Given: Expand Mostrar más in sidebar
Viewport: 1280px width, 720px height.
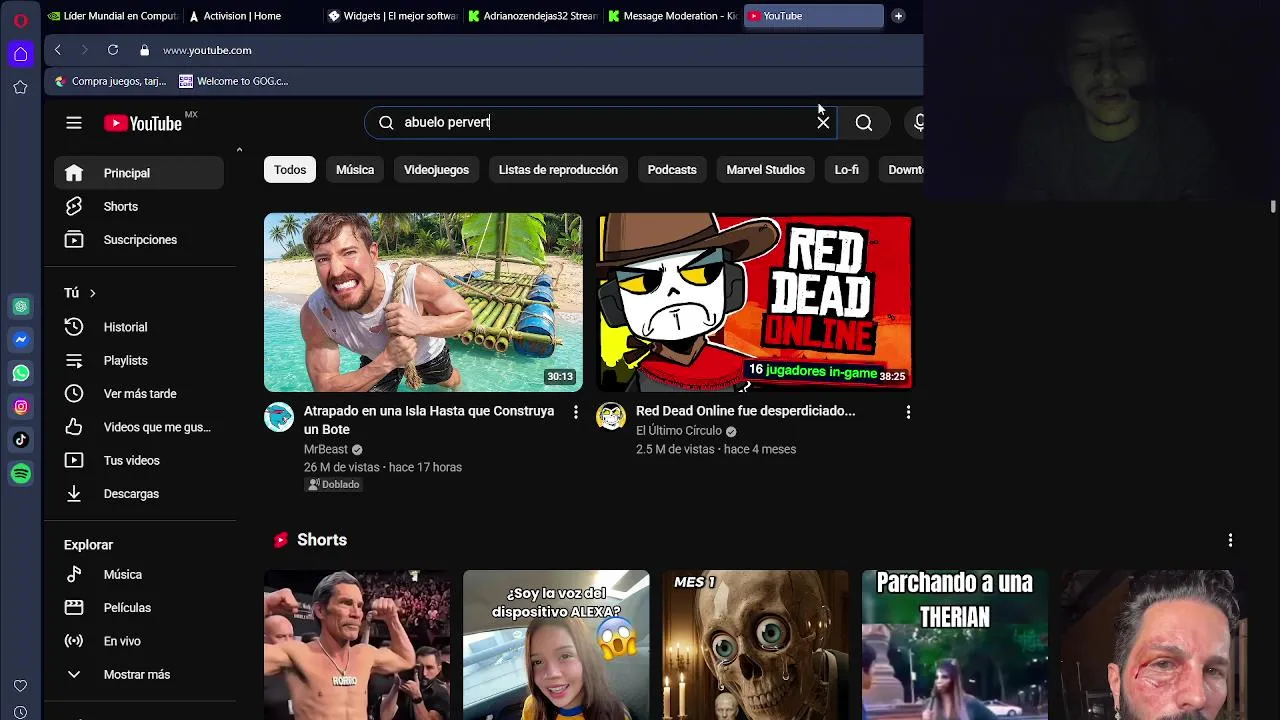Looking at the screenshot, I should pyautogui.click(x=139, y=675).
